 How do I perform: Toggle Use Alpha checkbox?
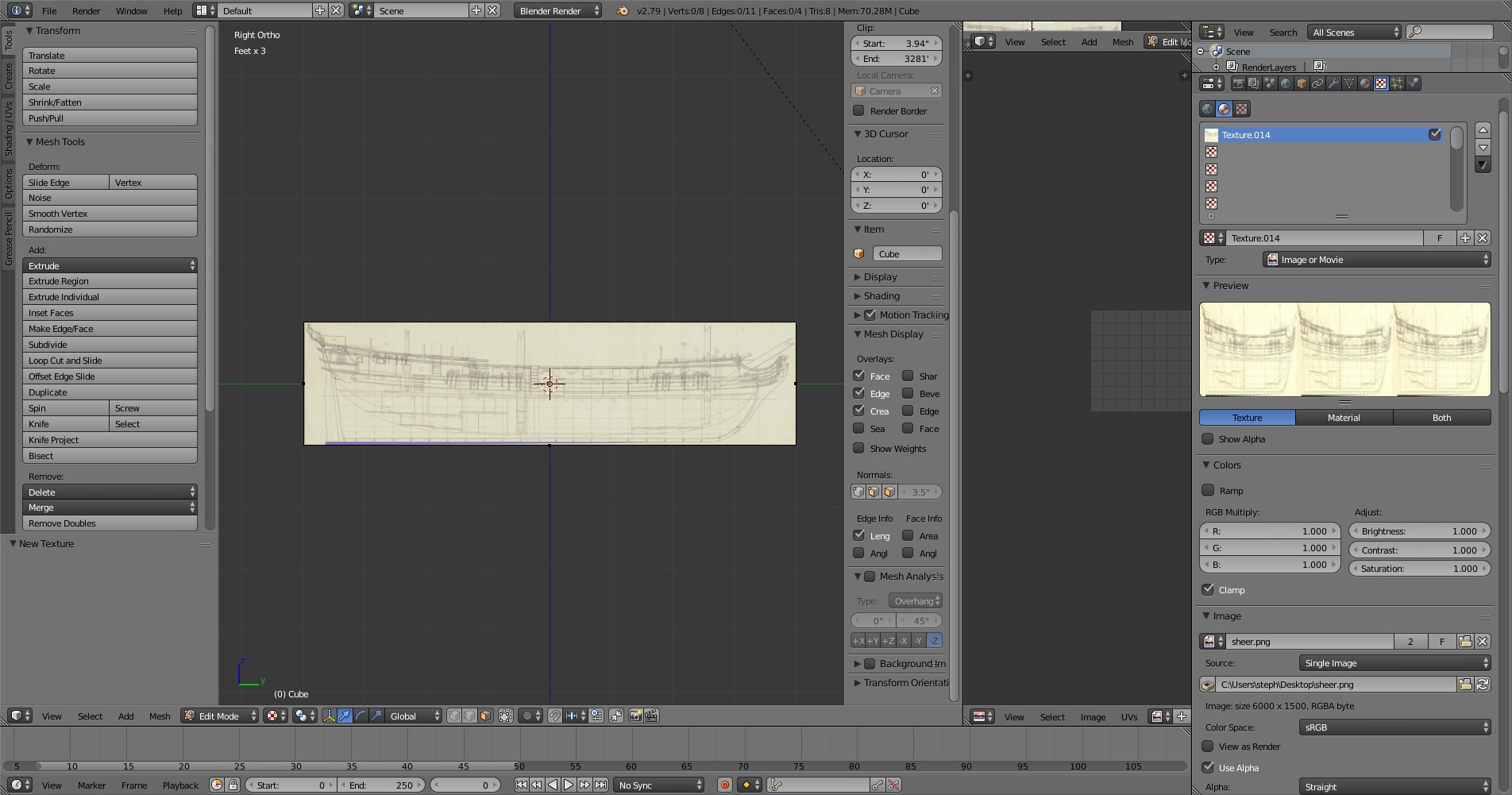point(1208,767)
